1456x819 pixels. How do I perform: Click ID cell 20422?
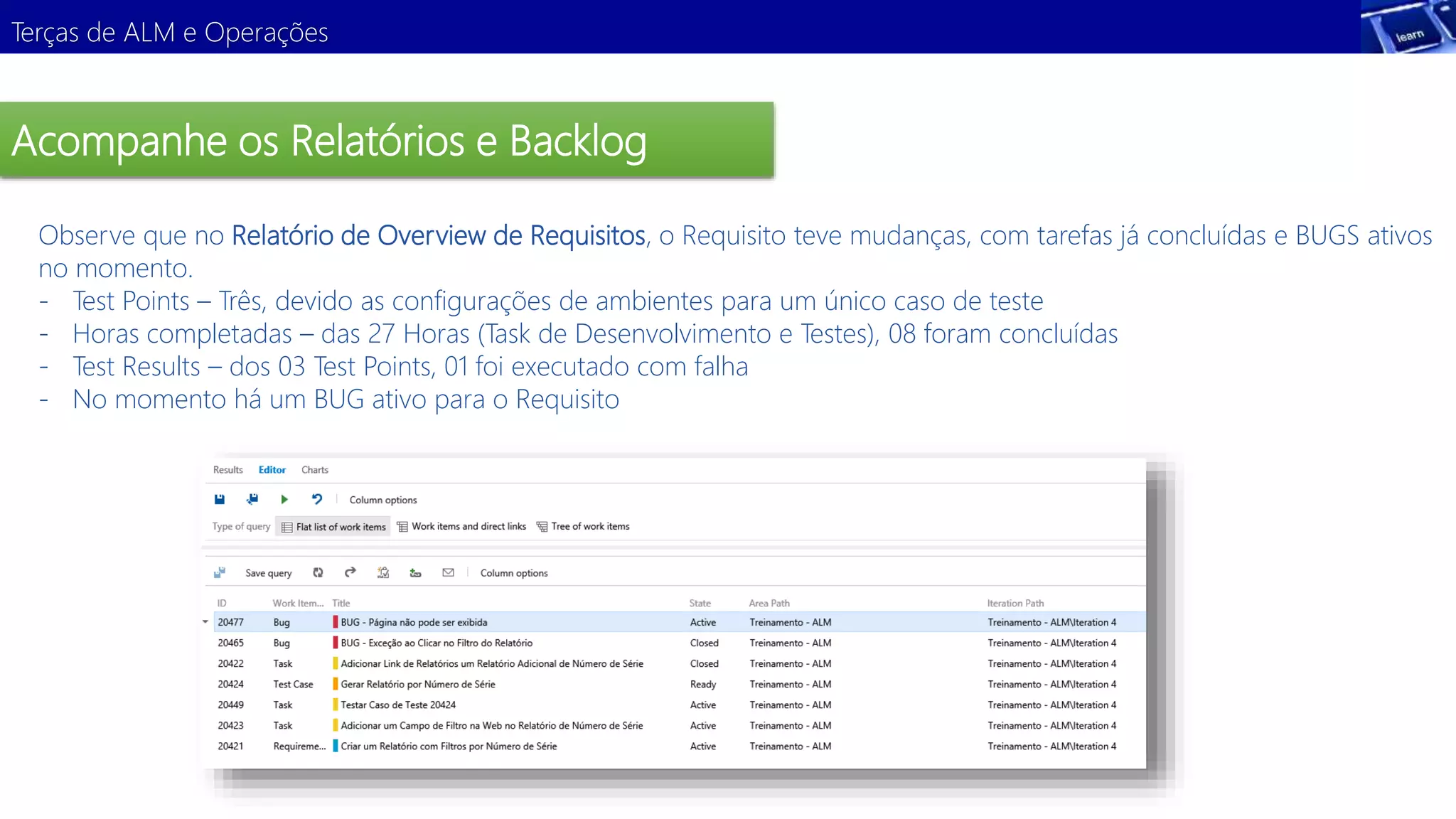(x=230, y=663)
